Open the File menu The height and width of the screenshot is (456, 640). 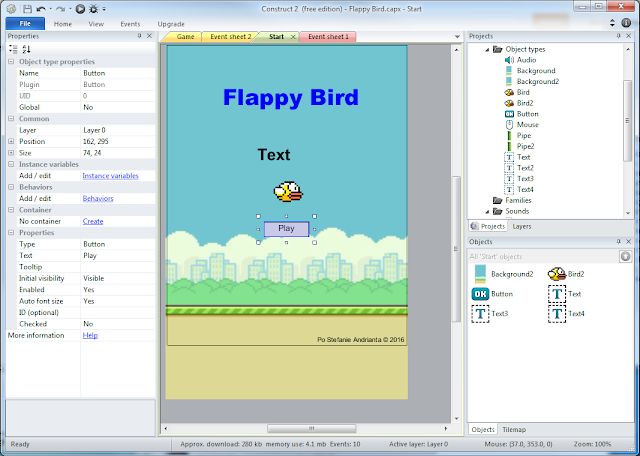click(x=25, y=24)
